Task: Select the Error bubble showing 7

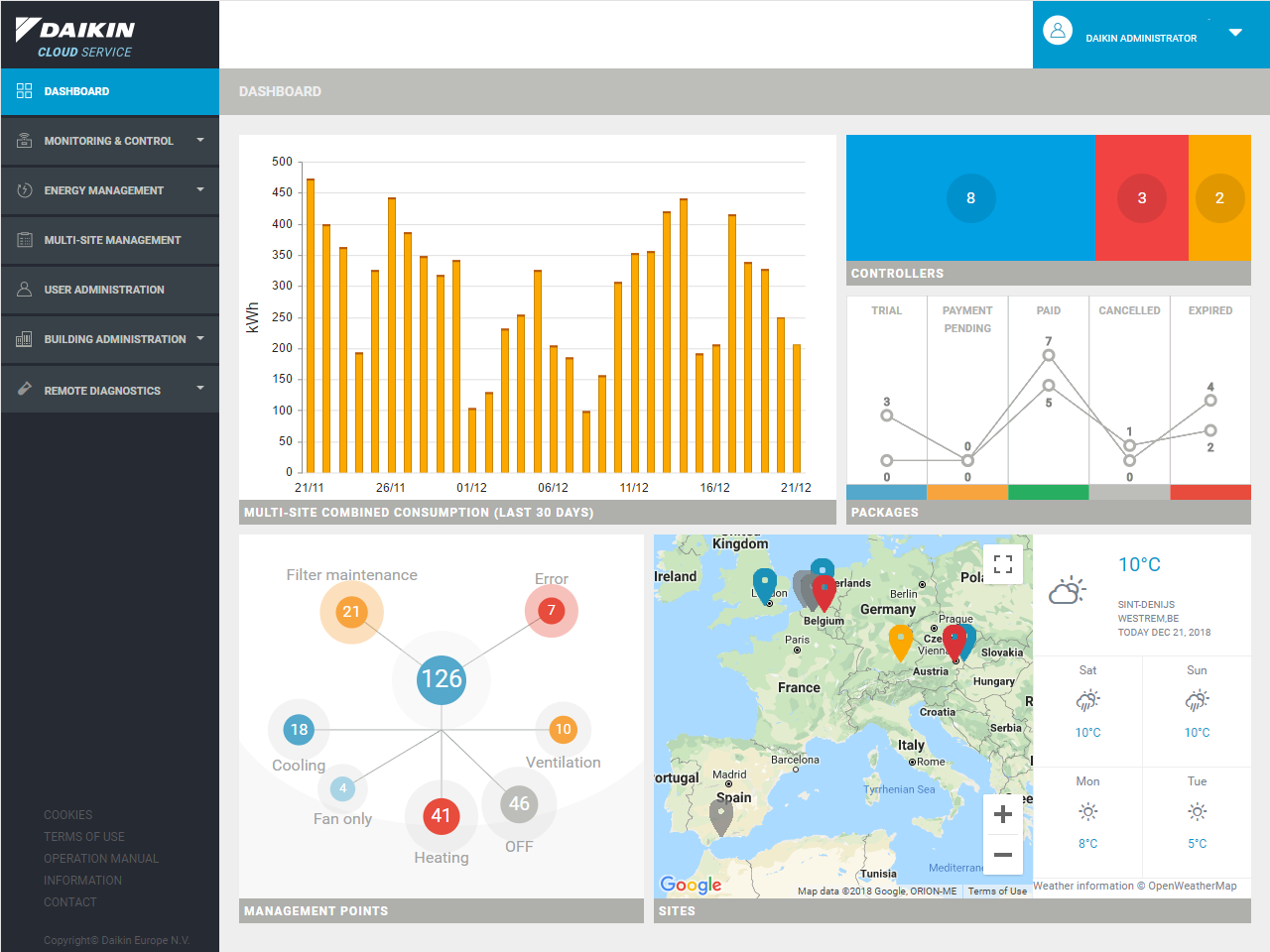Action: [552, 611]
